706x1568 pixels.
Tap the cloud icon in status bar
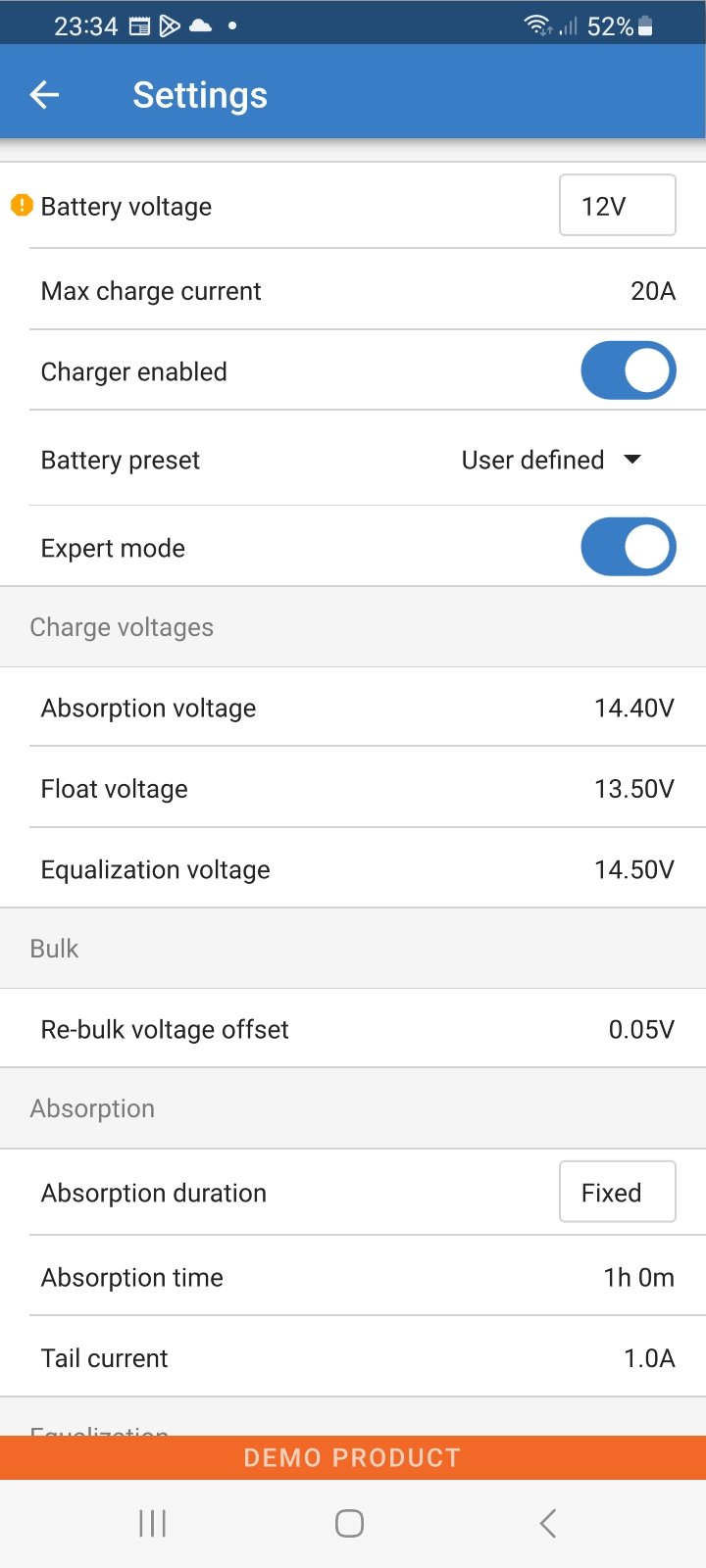(200, 26)
